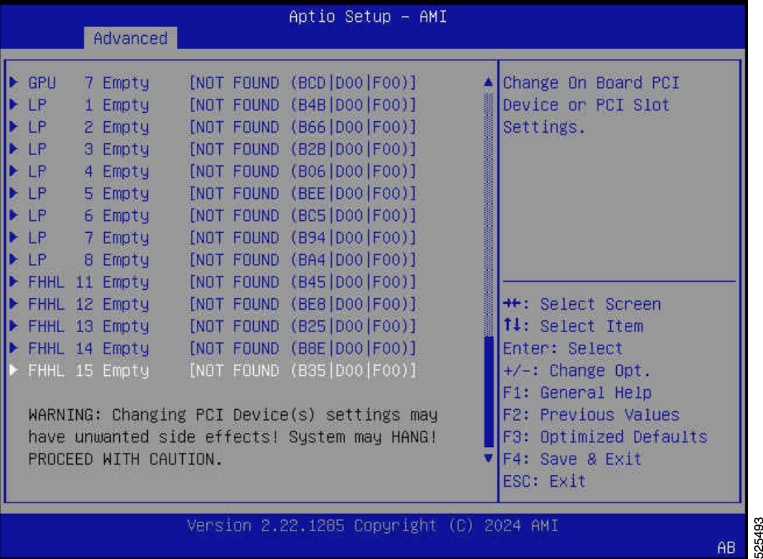This screenshot has height=559, width=763.
Task: Click the Select Item arrows hint
Action: tap(573, 326)
